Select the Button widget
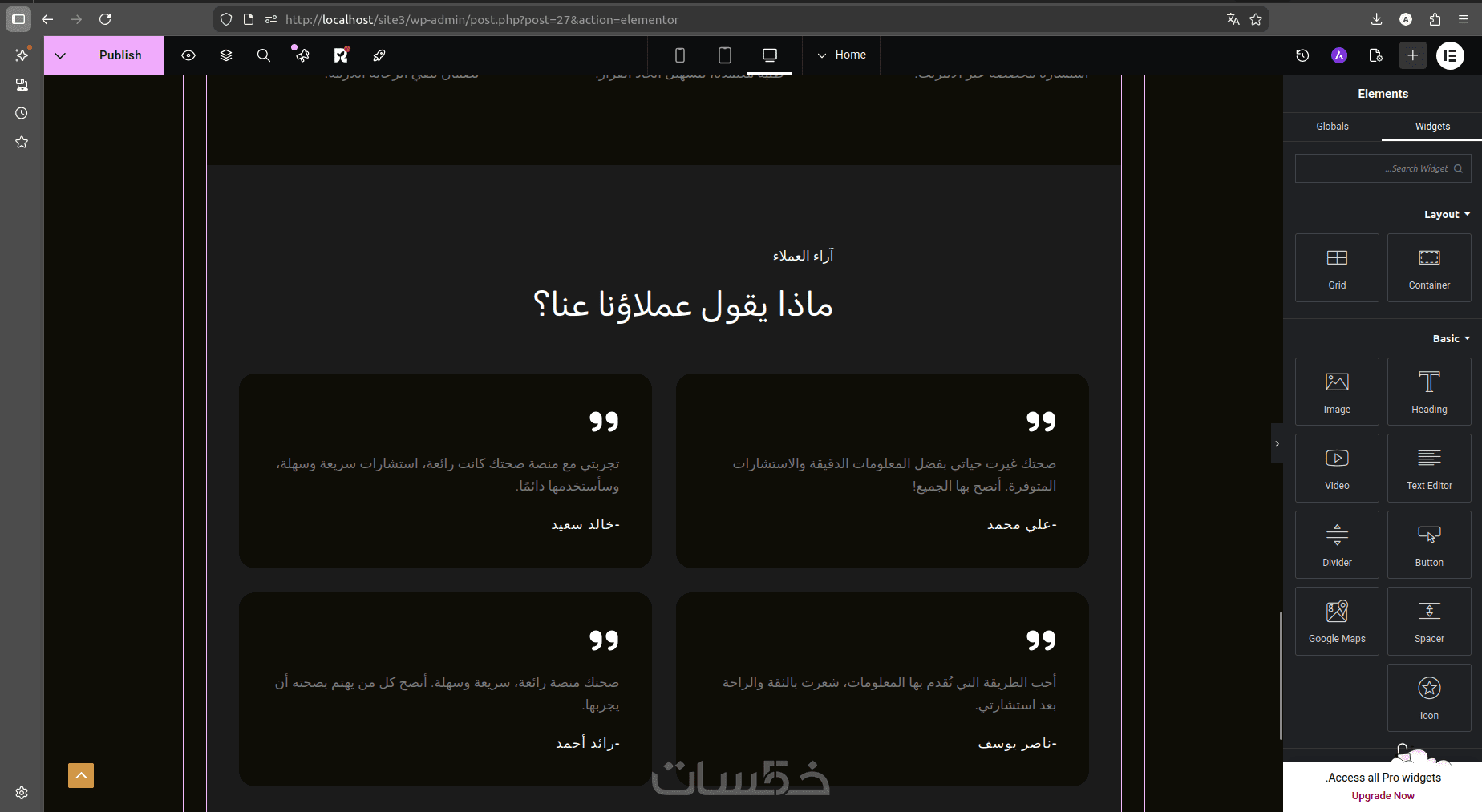Screen dimensions: 1482x812 click(x=1429, y=545)
